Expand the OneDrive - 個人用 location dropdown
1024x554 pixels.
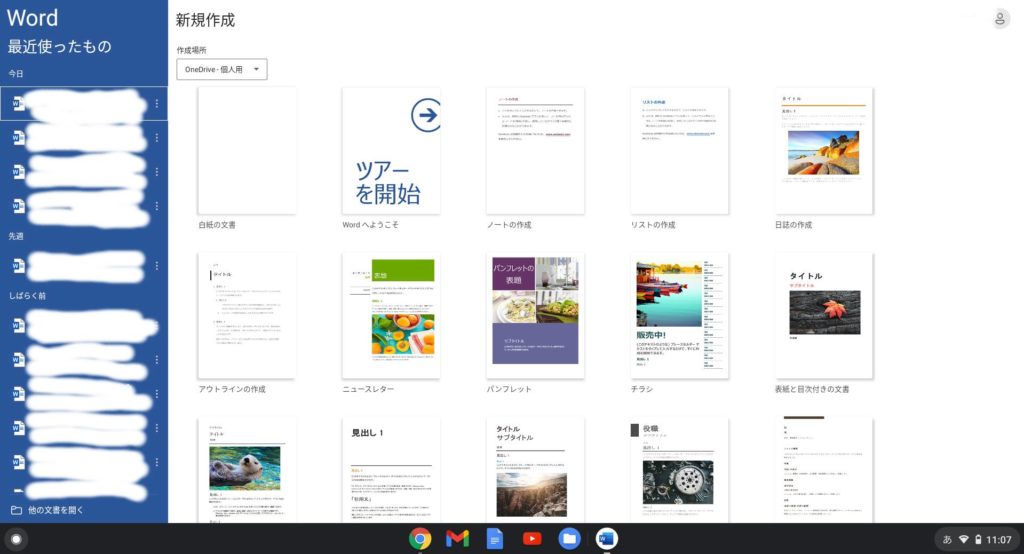tap(221, 69)
